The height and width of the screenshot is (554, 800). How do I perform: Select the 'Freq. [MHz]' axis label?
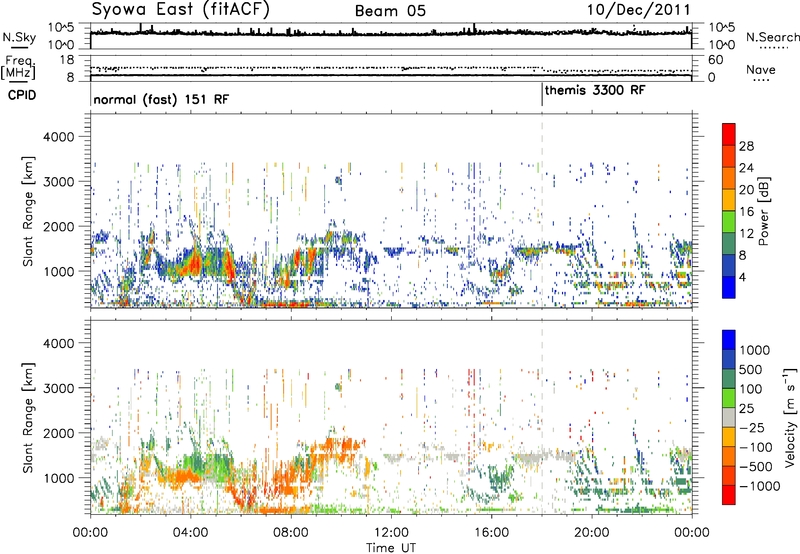click(18, 68)
